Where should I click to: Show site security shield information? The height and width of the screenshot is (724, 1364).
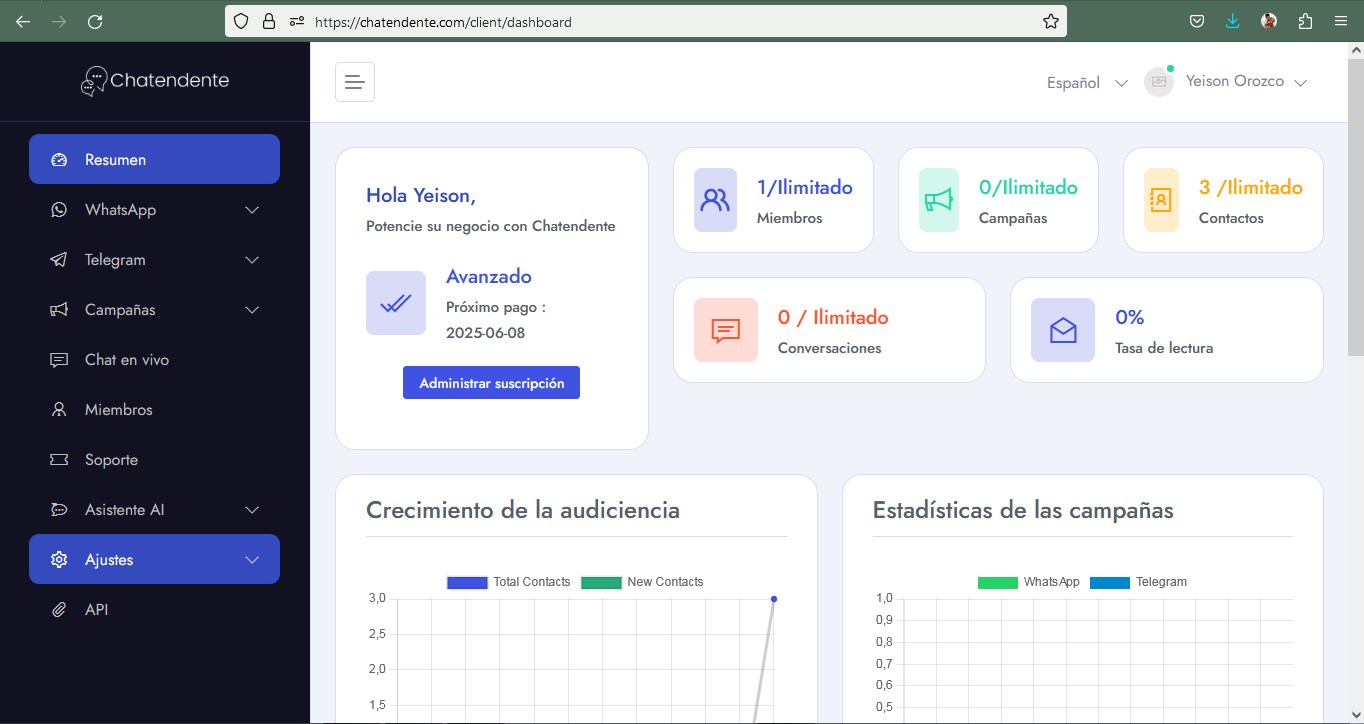(240, 21)
